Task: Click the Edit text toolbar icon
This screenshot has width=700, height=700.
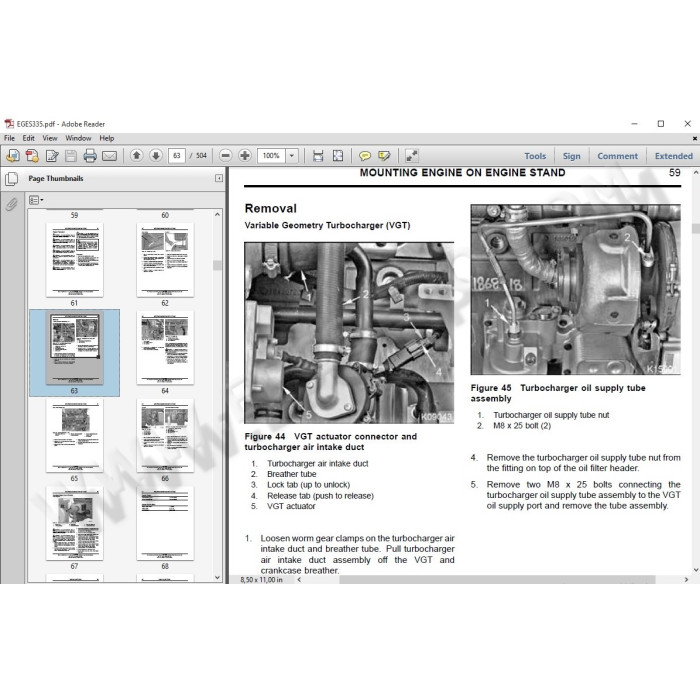Action: pos(52,156)
